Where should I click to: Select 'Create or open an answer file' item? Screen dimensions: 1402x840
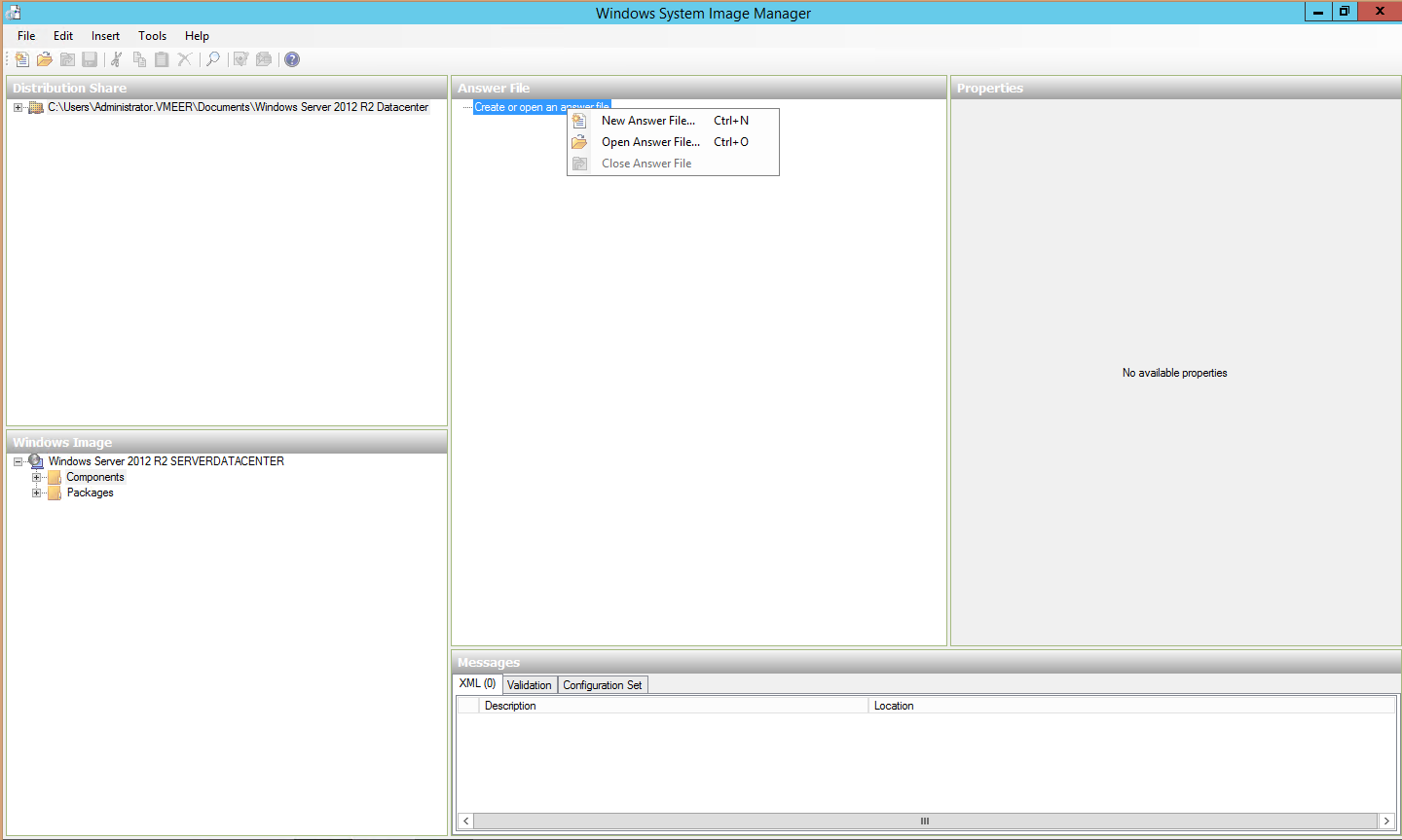542,107
